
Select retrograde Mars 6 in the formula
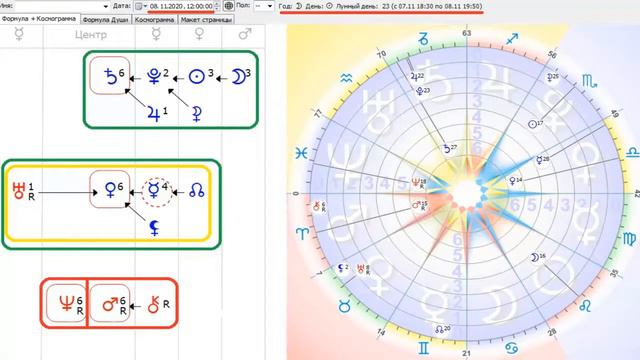pyautogui.click(x=111, y=304)
